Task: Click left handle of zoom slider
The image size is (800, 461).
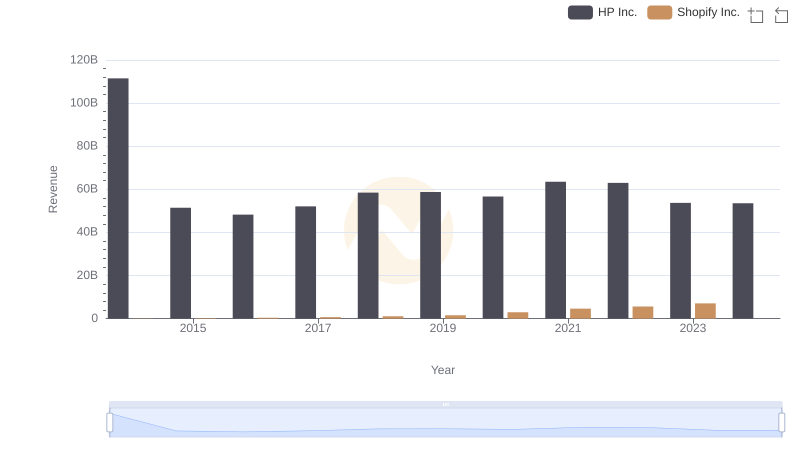Action: [x=110, y=423]
